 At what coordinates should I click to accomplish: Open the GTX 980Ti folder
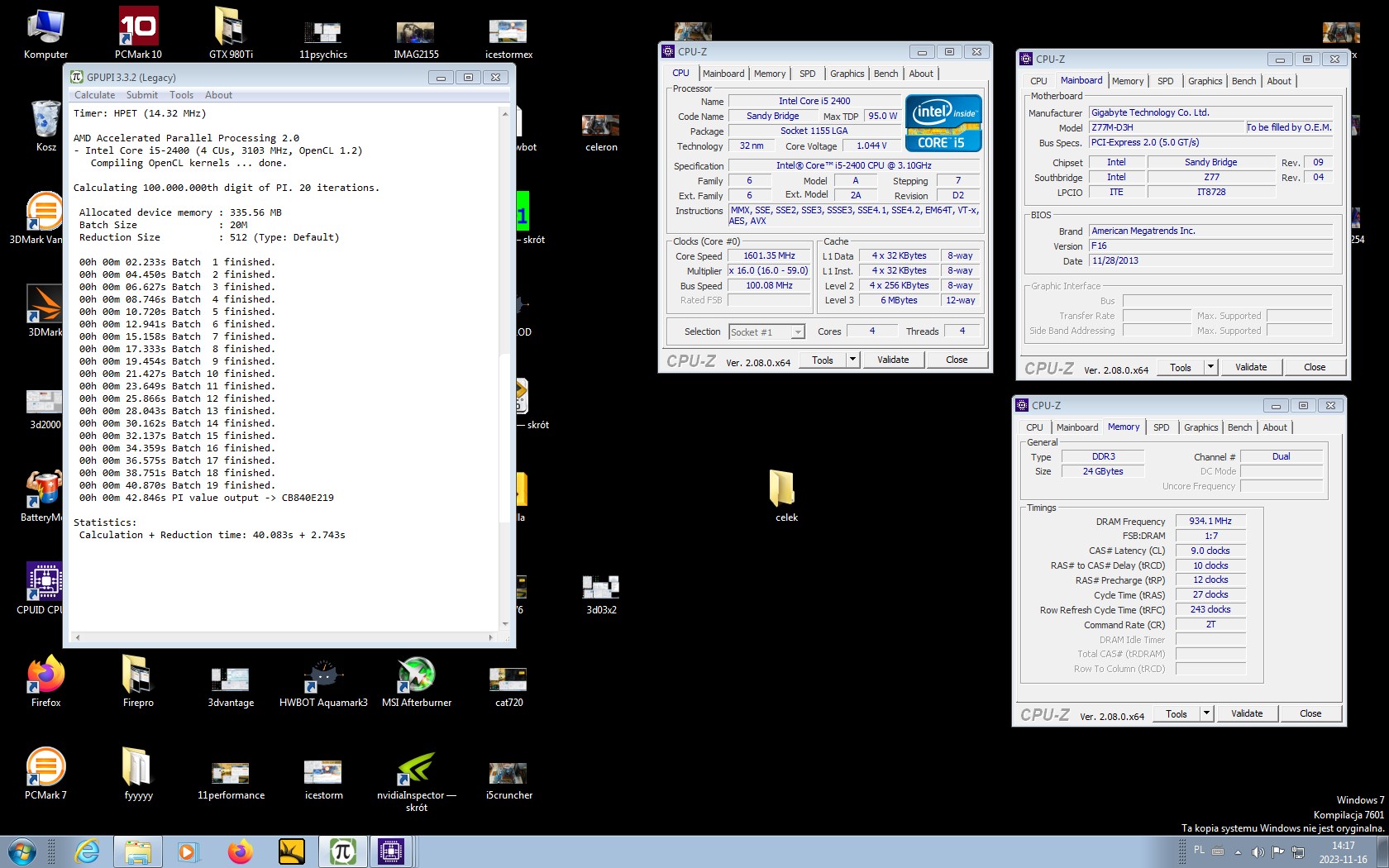pyautogui.click(x=231, y=34)
